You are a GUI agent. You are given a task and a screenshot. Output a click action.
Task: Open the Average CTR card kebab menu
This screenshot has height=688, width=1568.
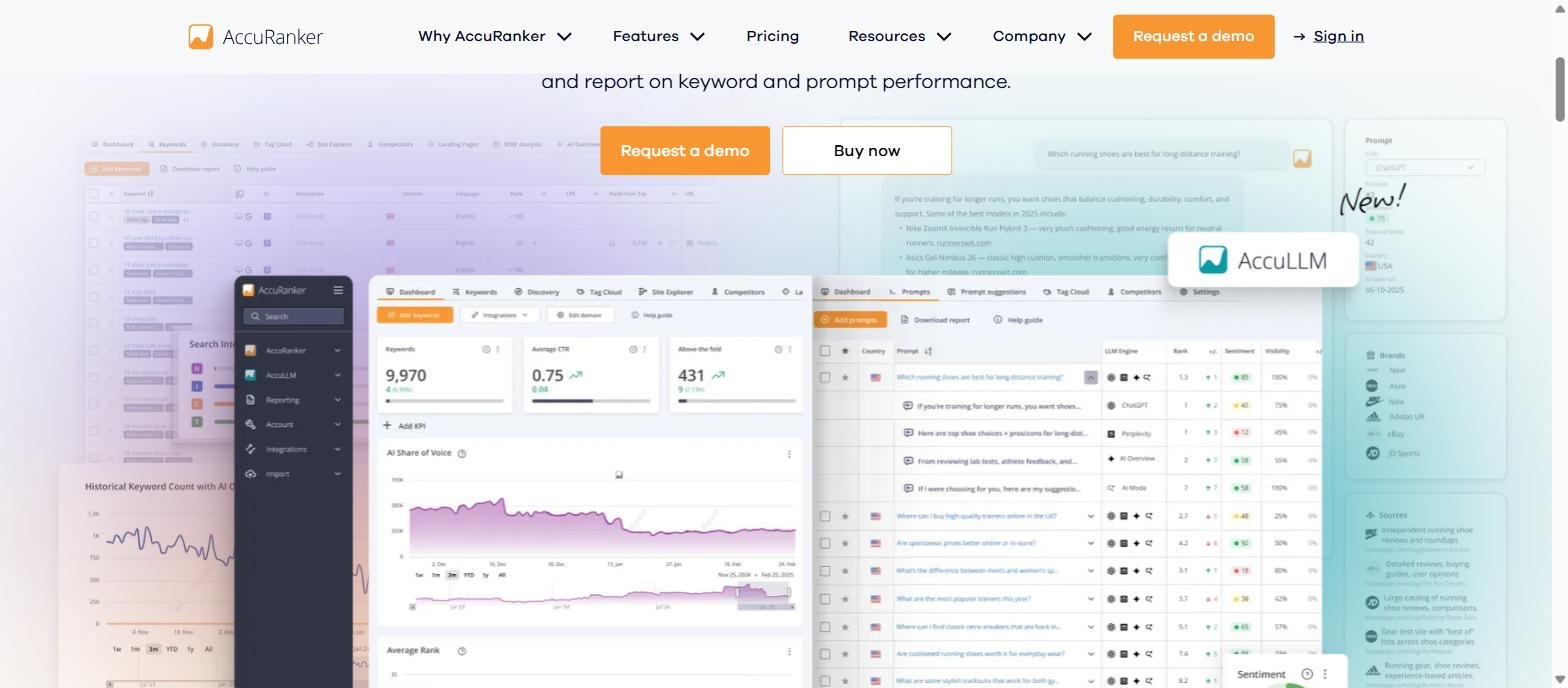(644, 349)
